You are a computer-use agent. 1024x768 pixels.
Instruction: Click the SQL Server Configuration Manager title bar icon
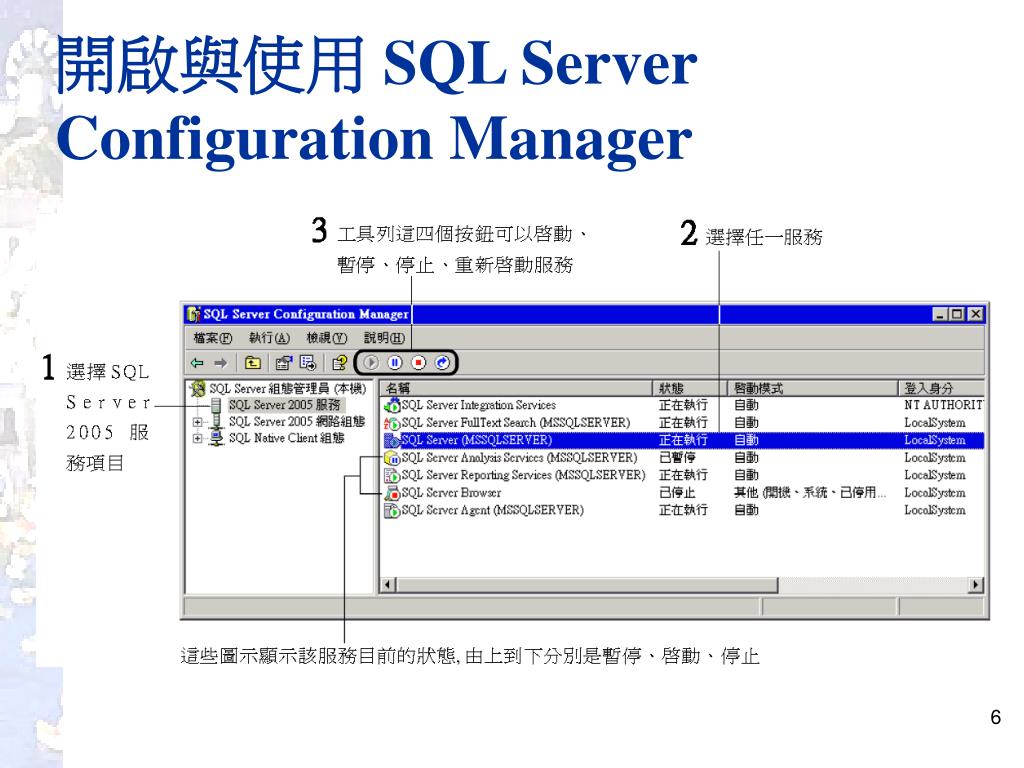pos(193,314)
